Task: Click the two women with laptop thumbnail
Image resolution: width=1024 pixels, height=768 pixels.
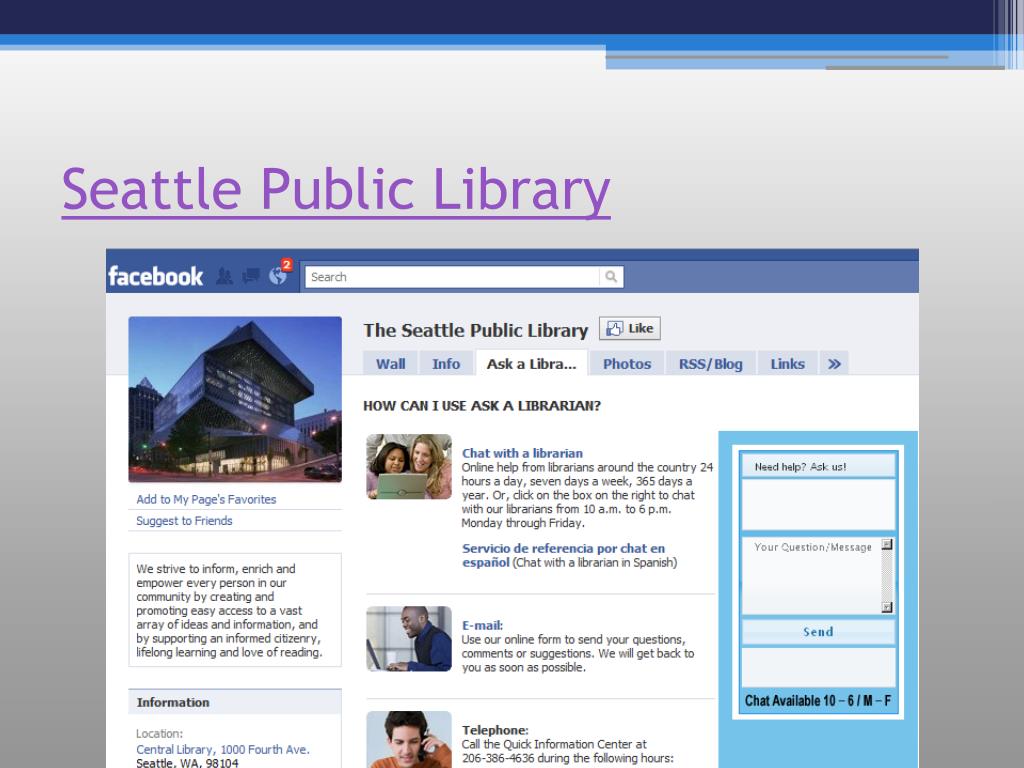Action: point(409,467)
